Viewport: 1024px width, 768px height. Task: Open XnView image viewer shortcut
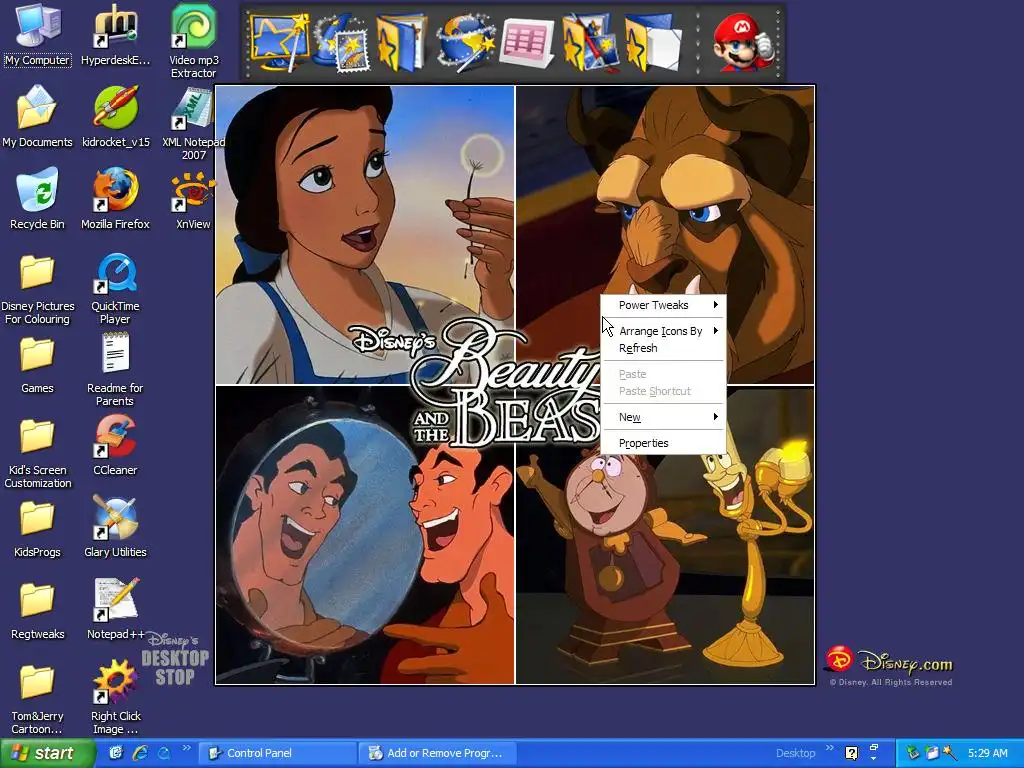(193, 199)
